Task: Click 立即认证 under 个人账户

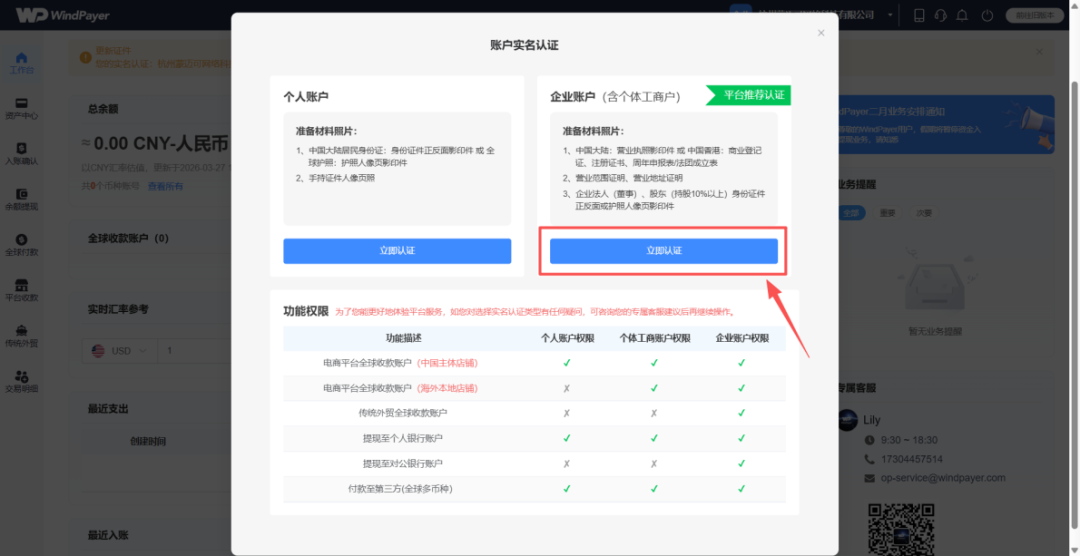Action: pyautogui.click(x=397, y=251)
